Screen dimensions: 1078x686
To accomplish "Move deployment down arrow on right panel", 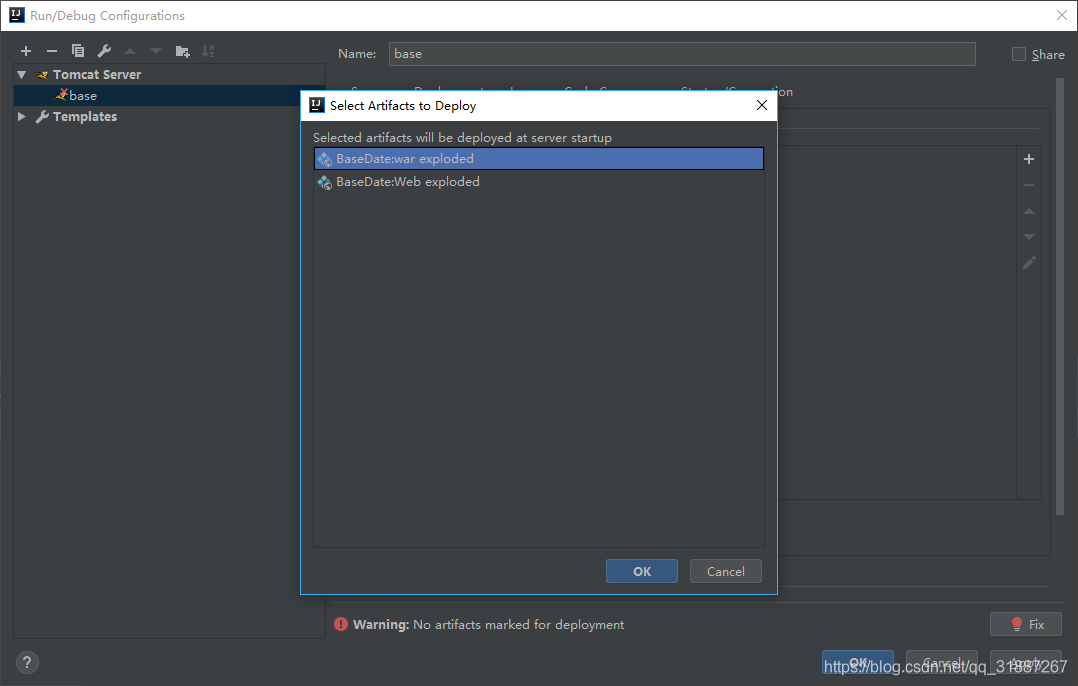I will click(1028, 237).
